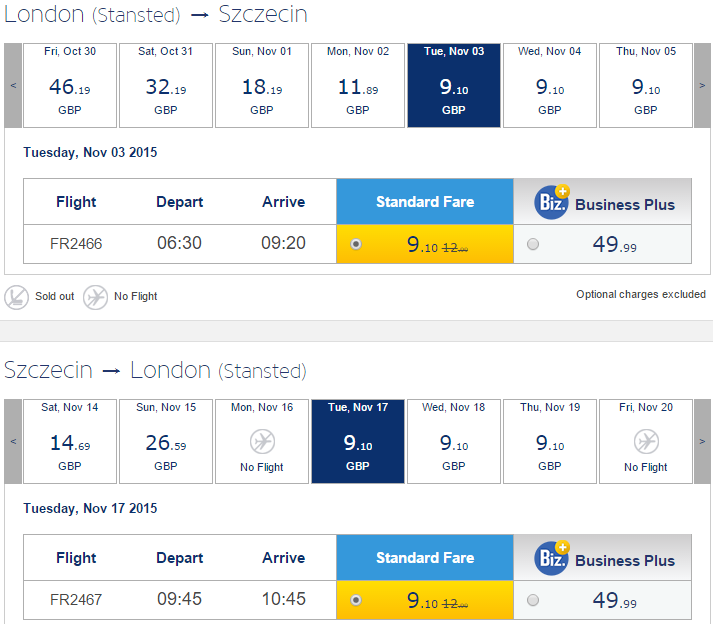Choose Sat, Nov 14 return date

click(70, 441)
